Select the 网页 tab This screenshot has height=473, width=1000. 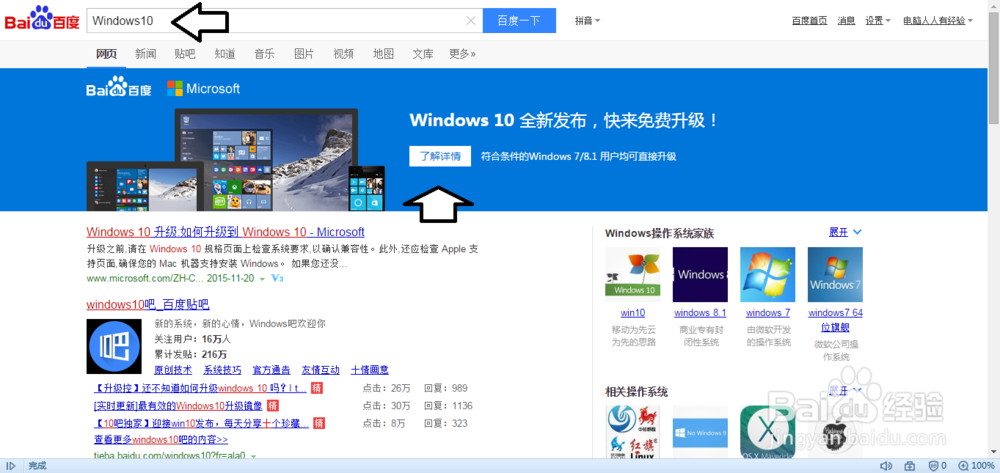106,54
